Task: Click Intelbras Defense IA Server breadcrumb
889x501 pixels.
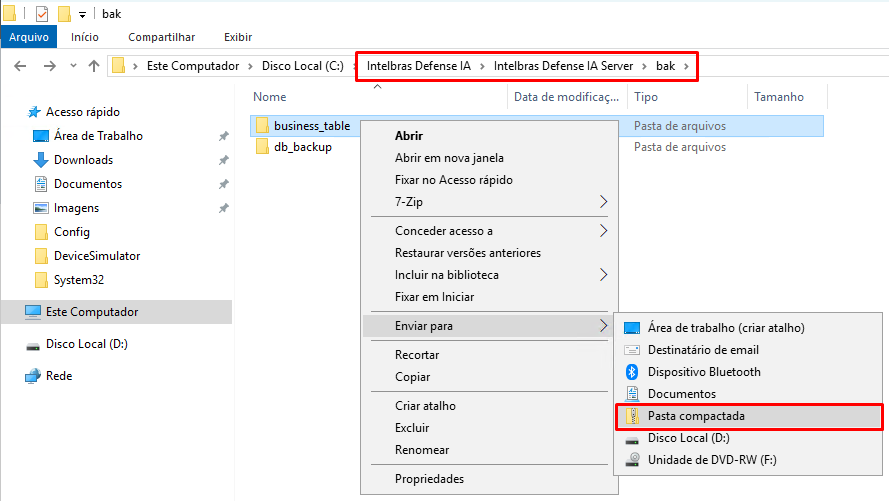Action: tap(563, 66)
